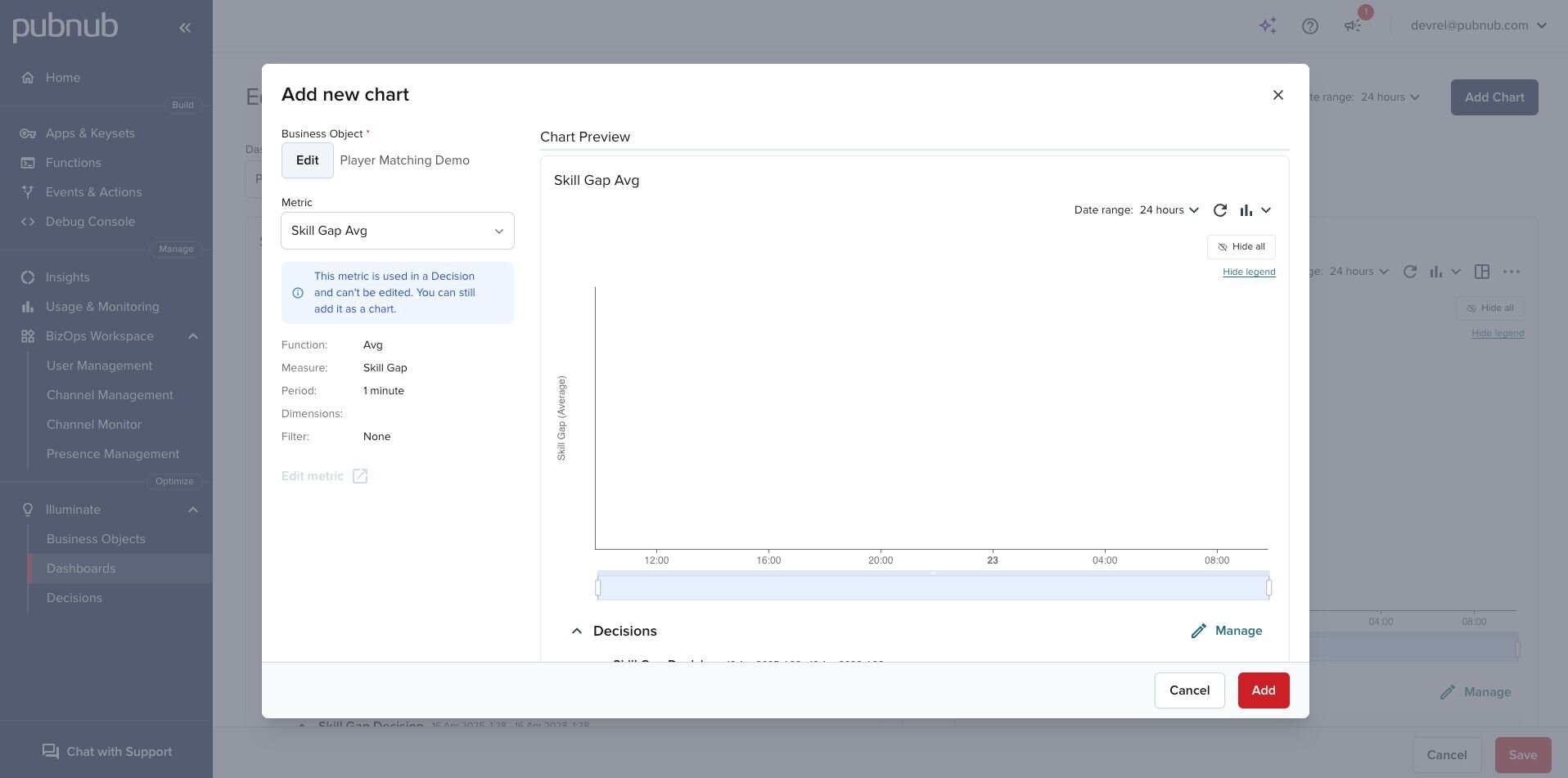The height and width of the screenshot is (778, 1568).
Task: Open Business Objects in sidebar
Action: [96, 539]
